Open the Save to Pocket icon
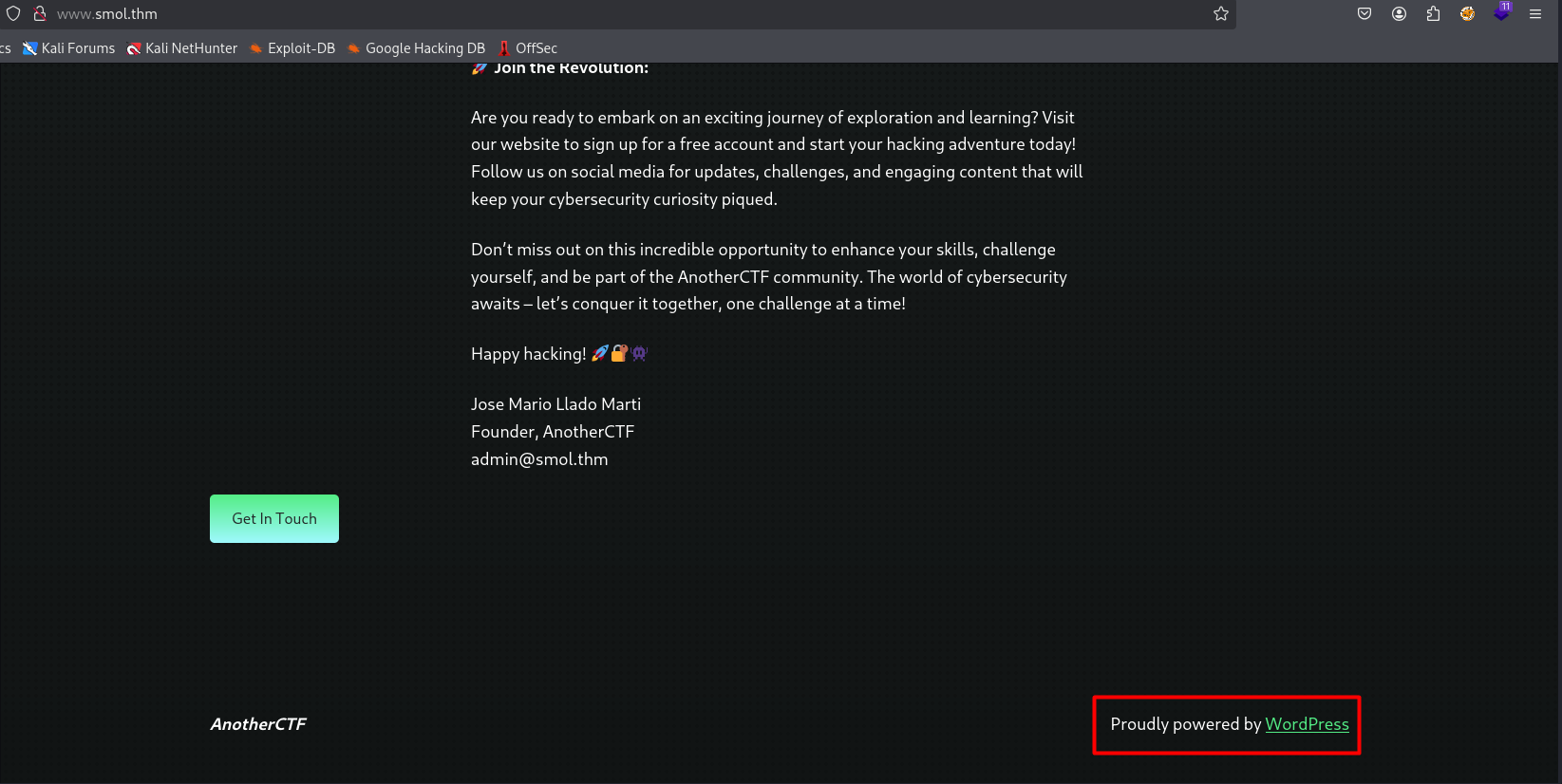The width and height of the screenshot is (1562, 784). click(x=1364, y=13)
